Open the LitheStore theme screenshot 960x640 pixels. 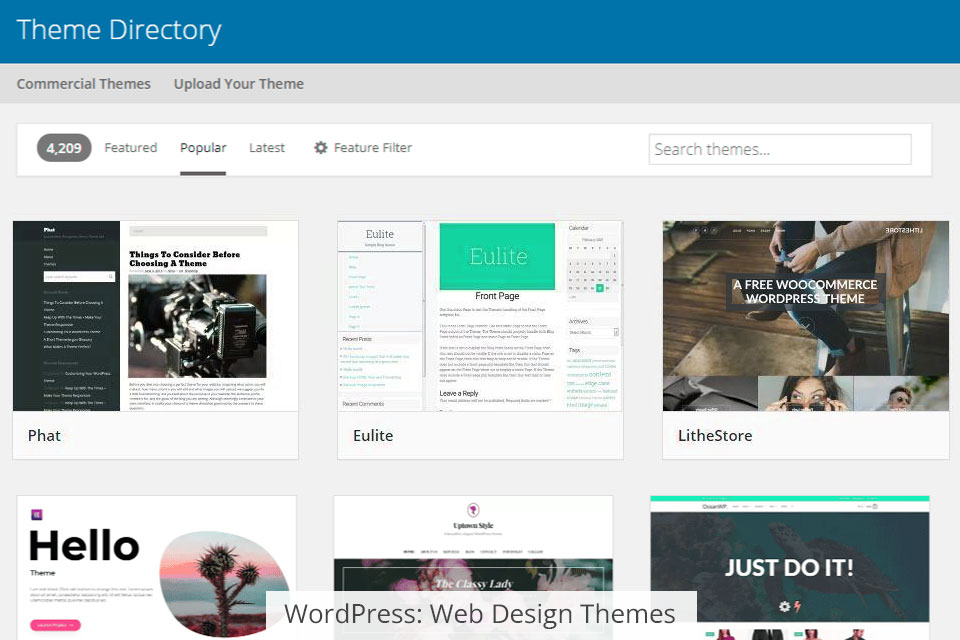[806, 316]
